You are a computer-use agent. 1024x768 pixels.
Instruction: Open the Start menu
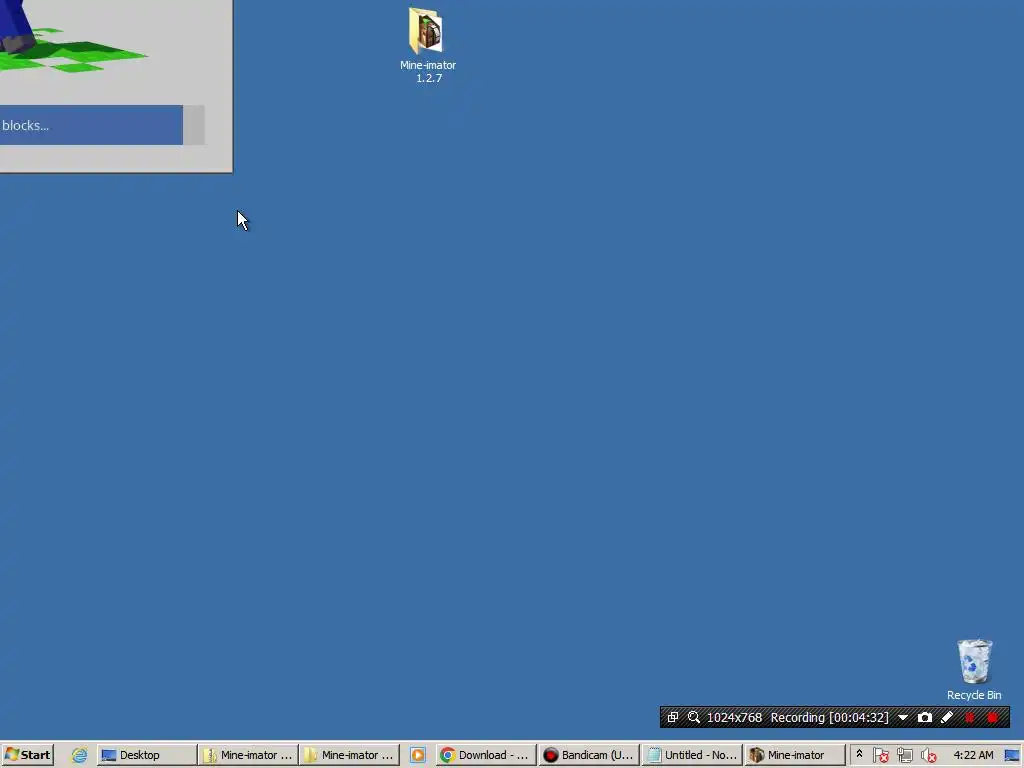(x=27, y=755)
